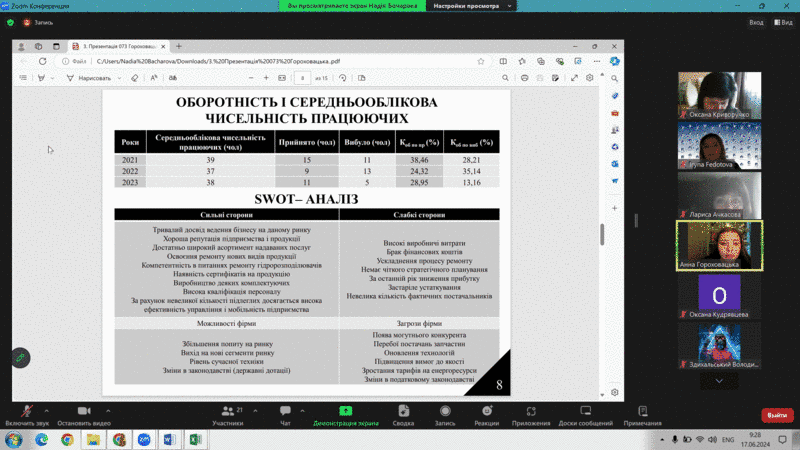Open the Реакции reactions menu
Screen dimensions: 800x450
click(487, 413)
